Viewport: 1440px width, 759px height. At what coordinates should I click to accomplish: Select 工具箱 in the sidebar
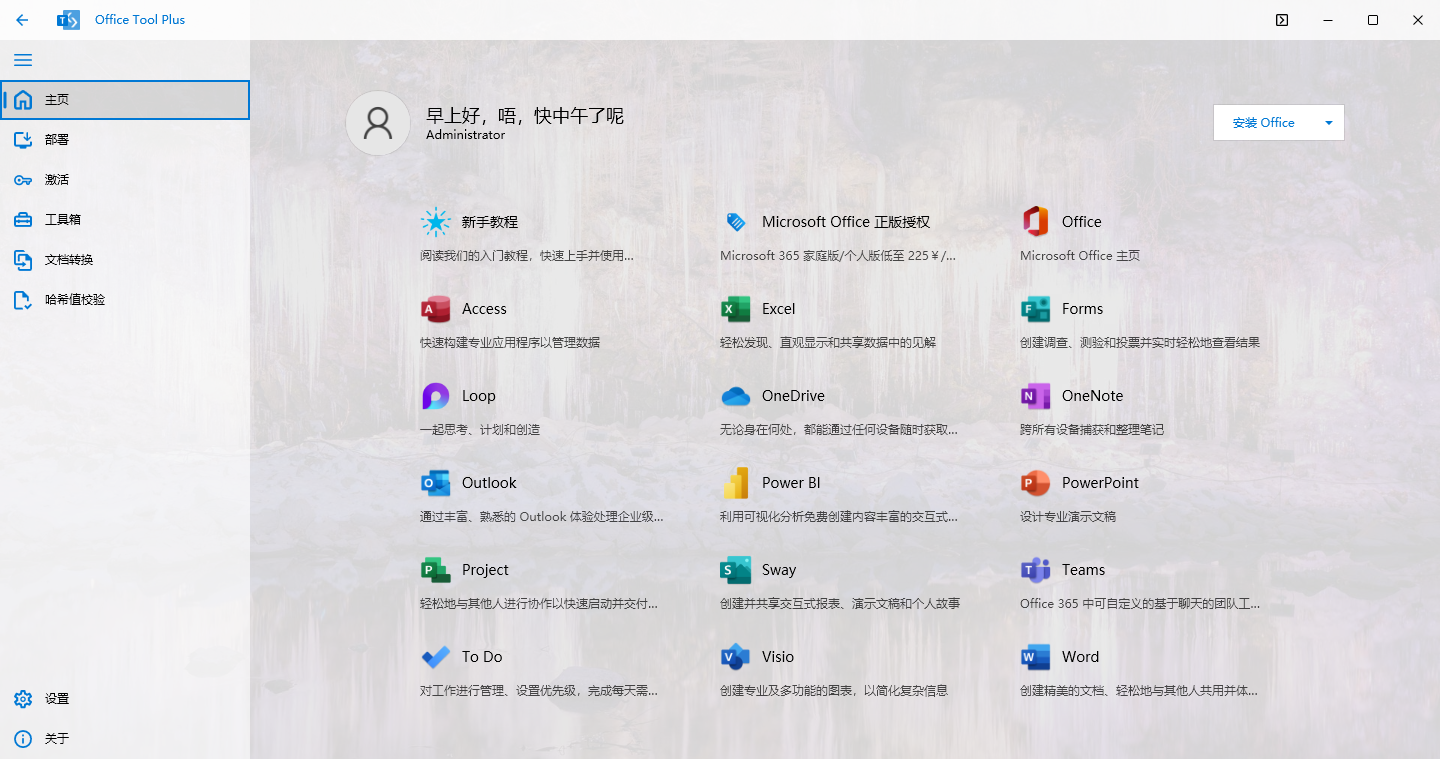pos(62,220)
